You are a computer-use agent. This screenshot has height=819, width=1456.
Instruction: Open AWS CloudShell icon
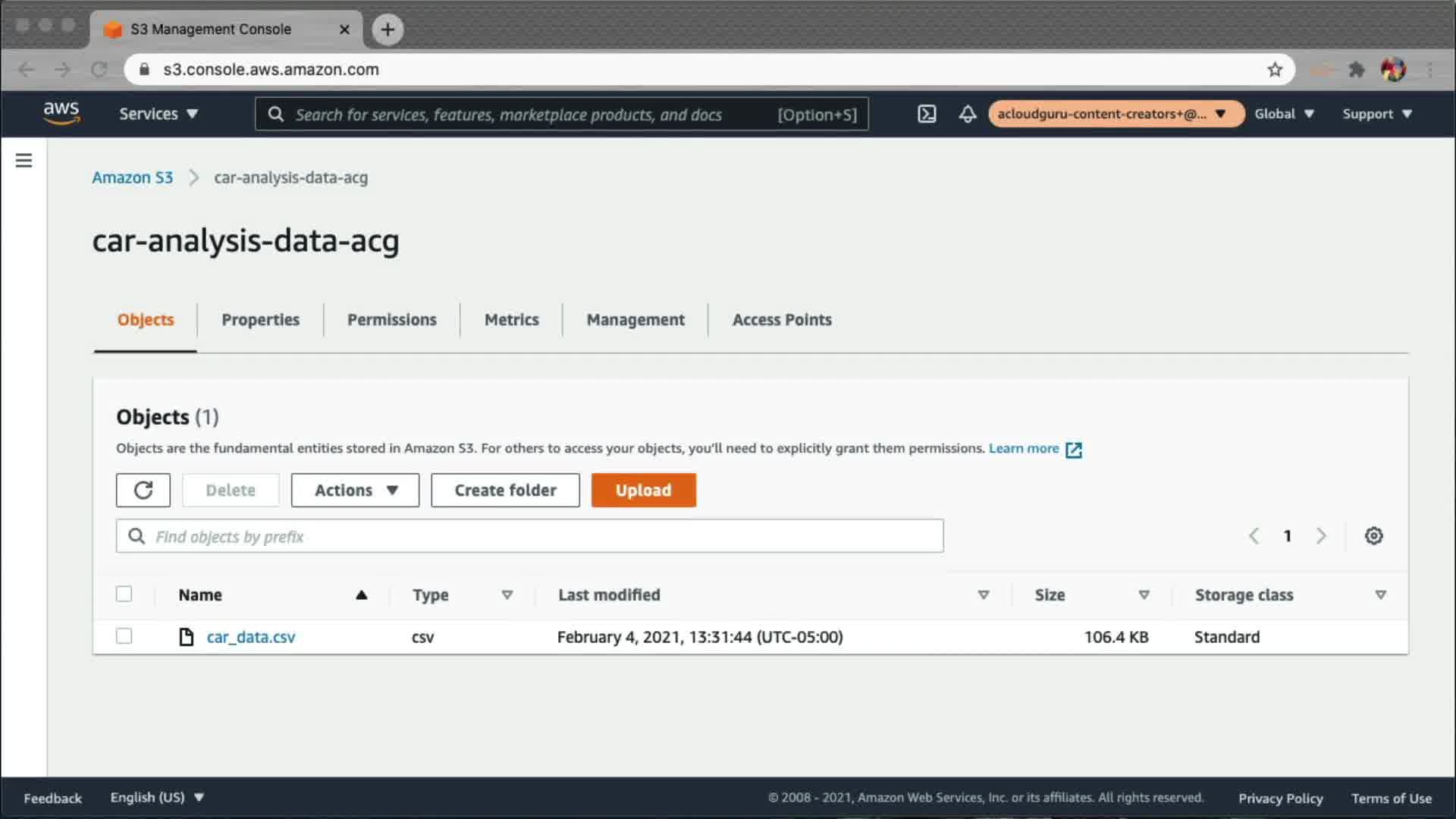[927, 114]
